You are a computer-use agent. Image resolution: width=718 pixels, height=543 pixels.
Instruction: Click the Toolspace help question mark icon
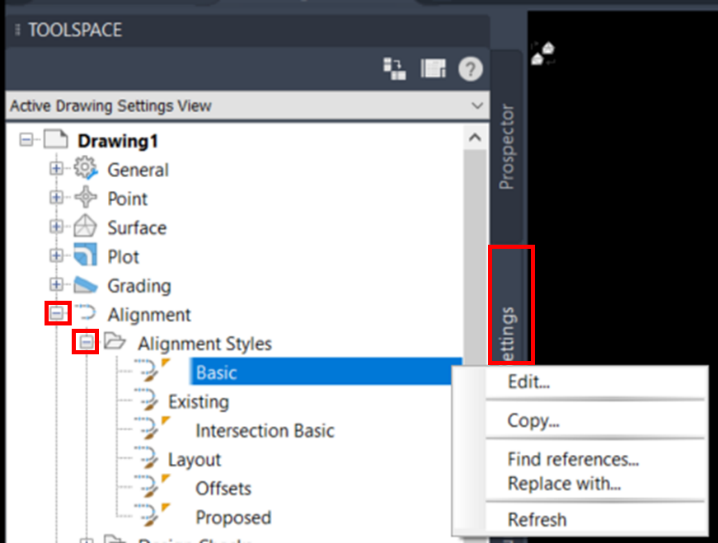(x=470, y=69)
